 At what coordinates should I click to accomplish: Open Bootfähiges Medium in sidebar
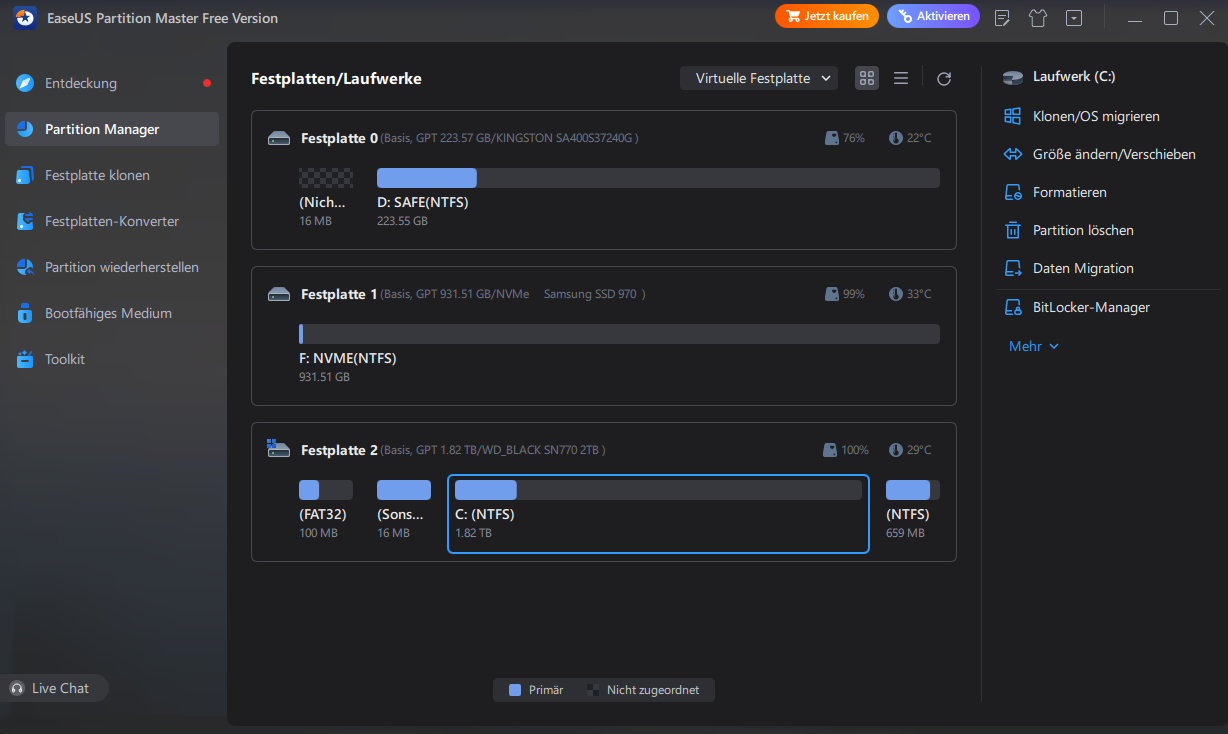pos(112,313)
